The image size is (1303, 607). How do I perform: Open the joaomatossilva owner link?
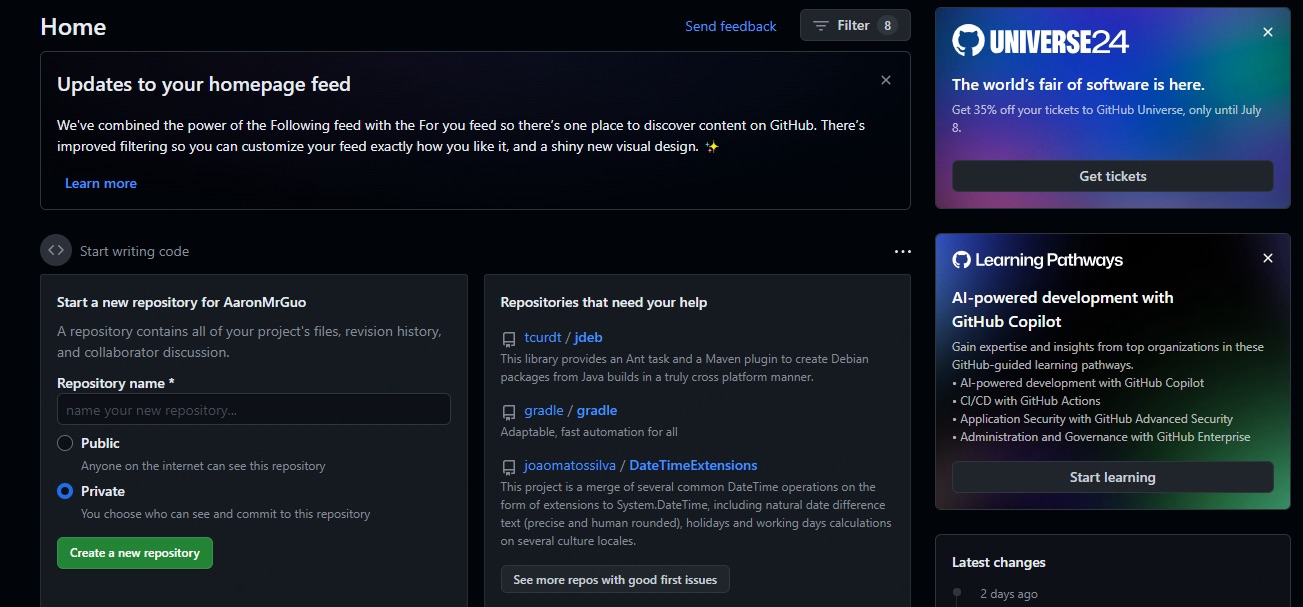point(570,465)
